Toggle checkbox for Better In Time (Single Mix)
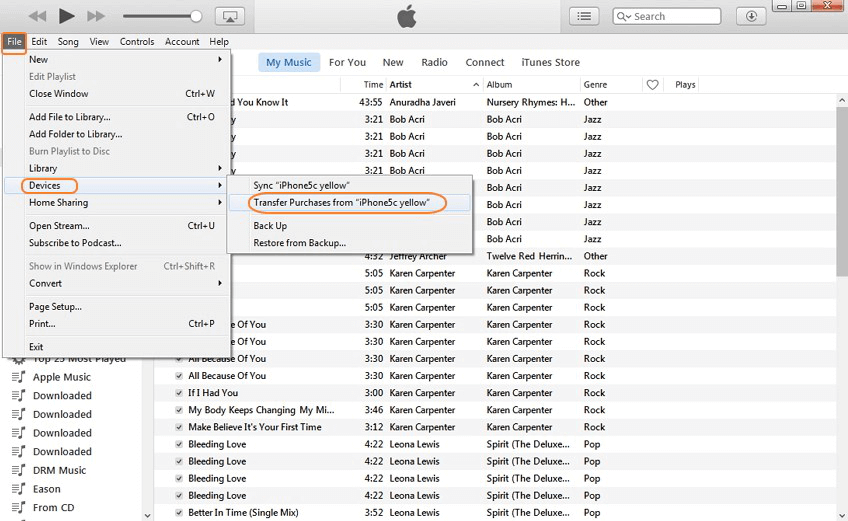The width and height of the screenshot is (848, 521). (179, 513)
